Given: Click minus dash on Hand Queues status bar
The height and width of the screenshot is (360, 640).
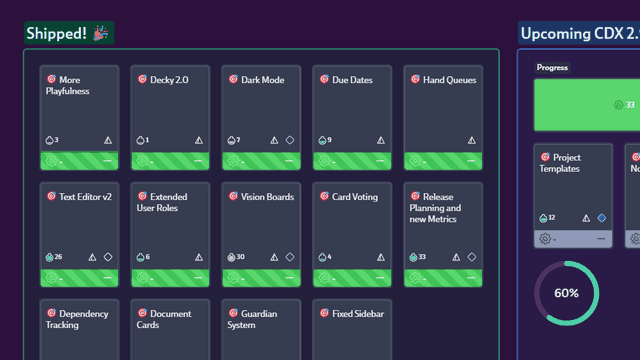Looking at the screenshot, I should pos(471,161).
